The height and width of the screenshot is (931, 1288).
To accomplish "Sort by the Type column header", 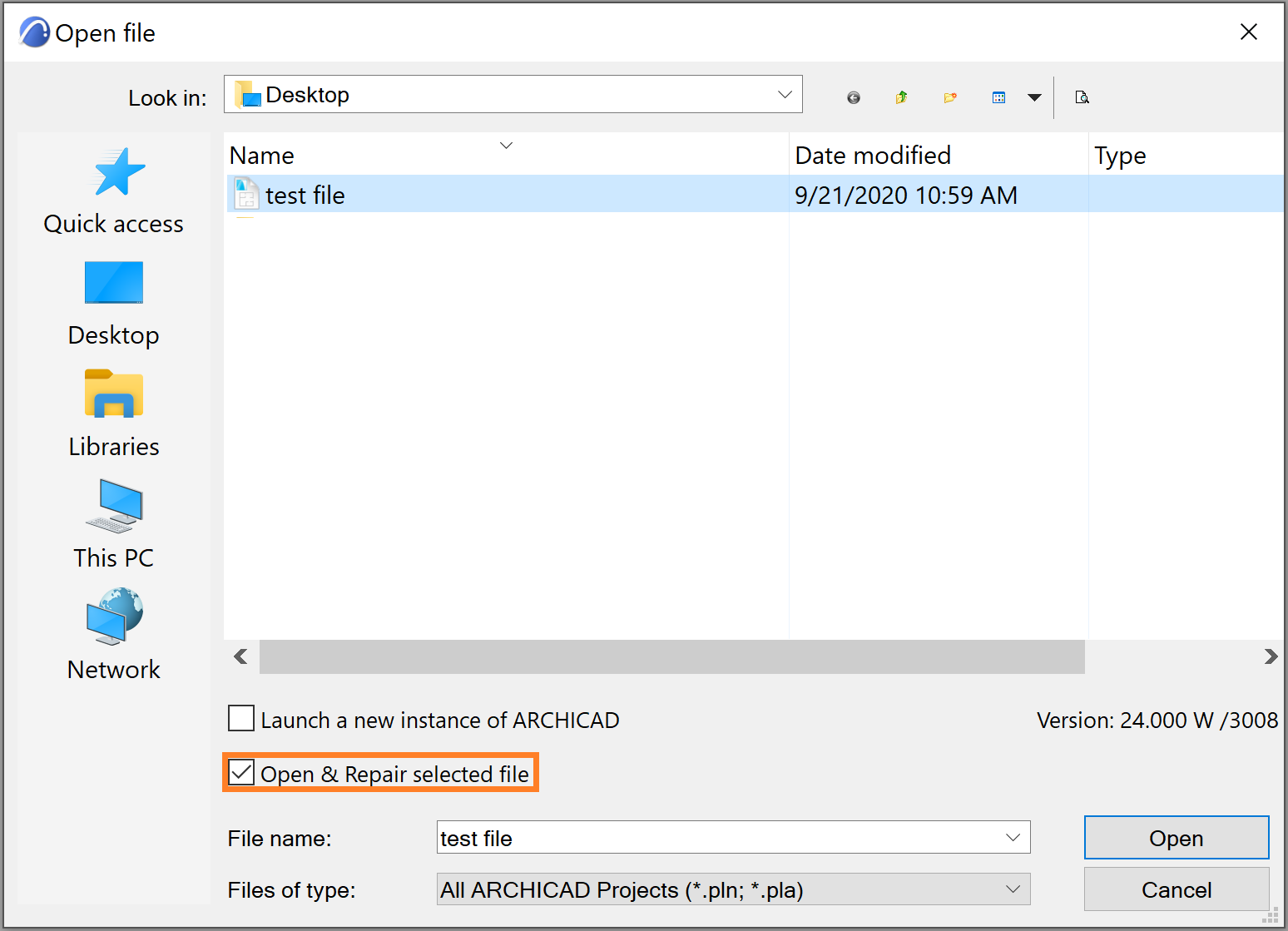I will (x=1185, y=156).
